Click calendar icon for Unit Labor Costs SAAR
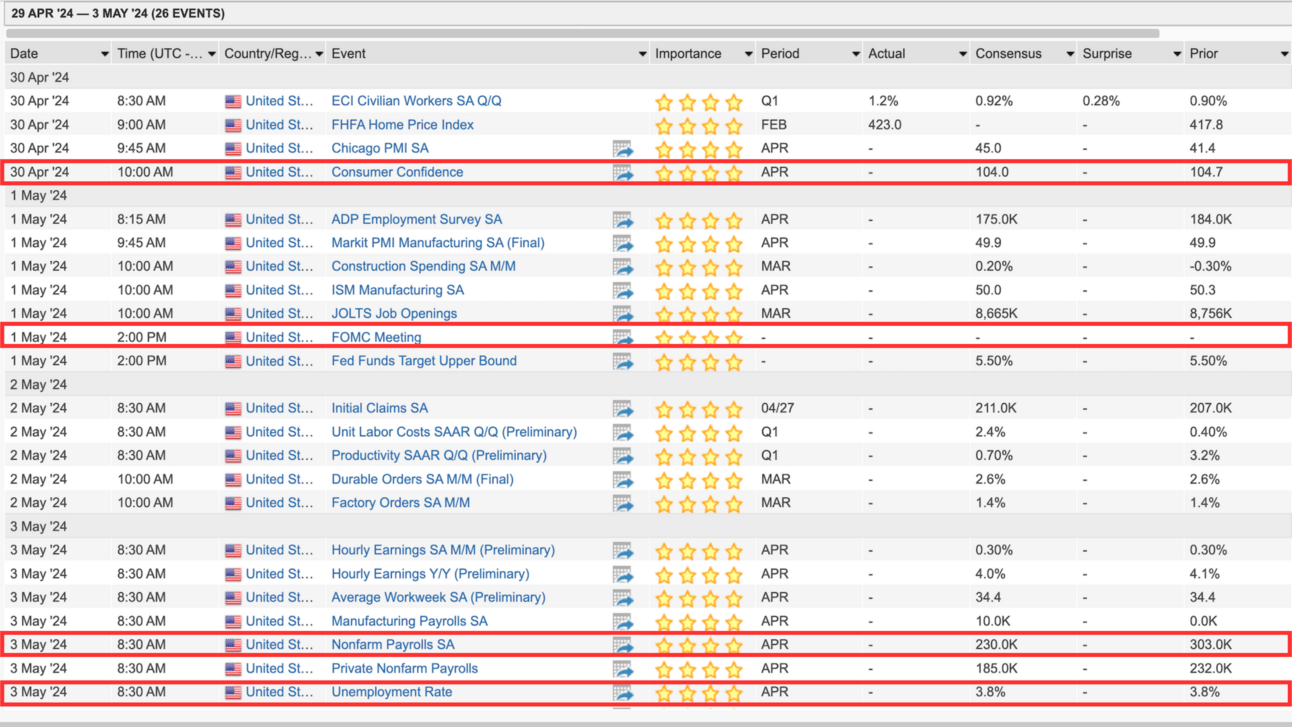Viewport: 1292px width, 727px height. pyautogui.click(x=623, y=433)
